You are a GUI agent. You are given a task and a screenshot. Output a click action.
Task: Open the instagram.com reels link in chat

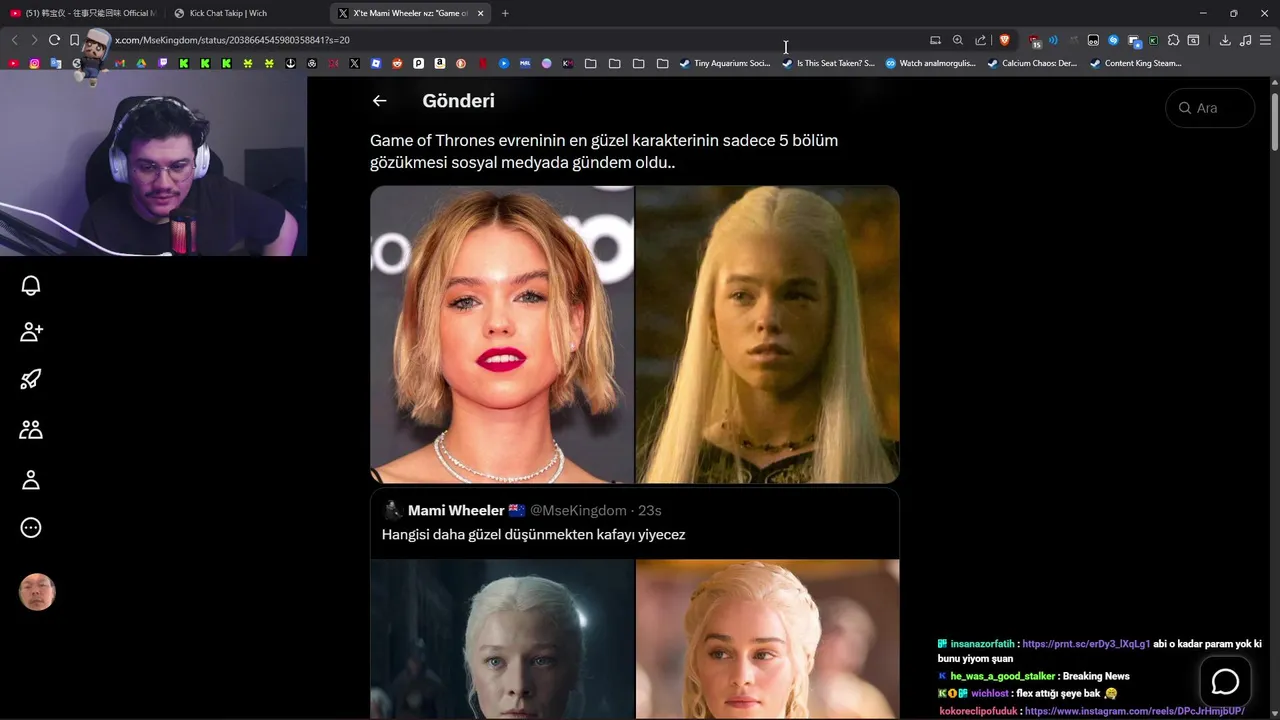tap(1135, 711)
